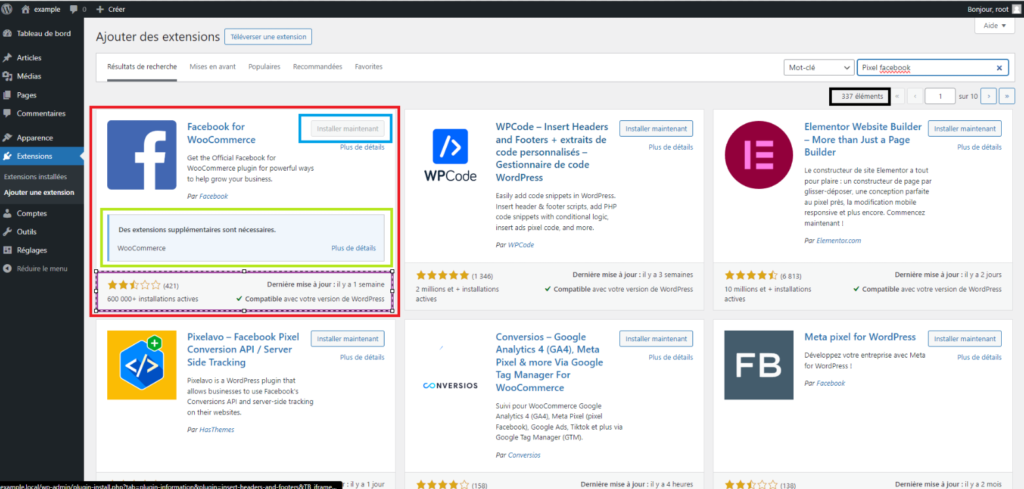The image size is (1024, 489).
Task: Go to next results page arrow
Action: 988,96
